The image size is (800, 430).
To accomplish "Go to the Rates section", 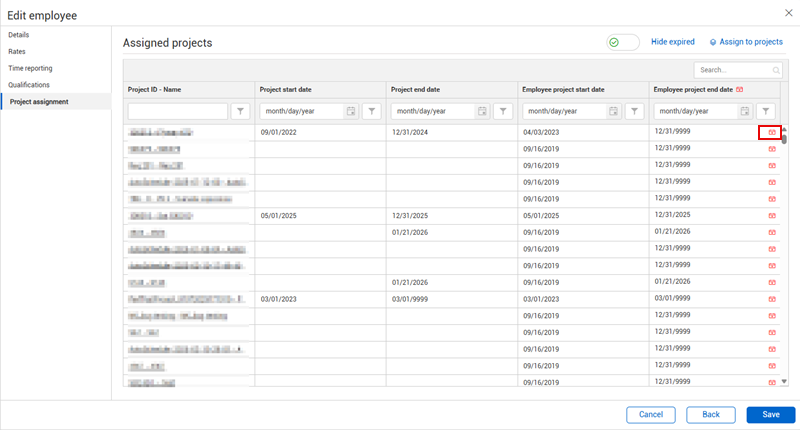I will click(17, 51).
